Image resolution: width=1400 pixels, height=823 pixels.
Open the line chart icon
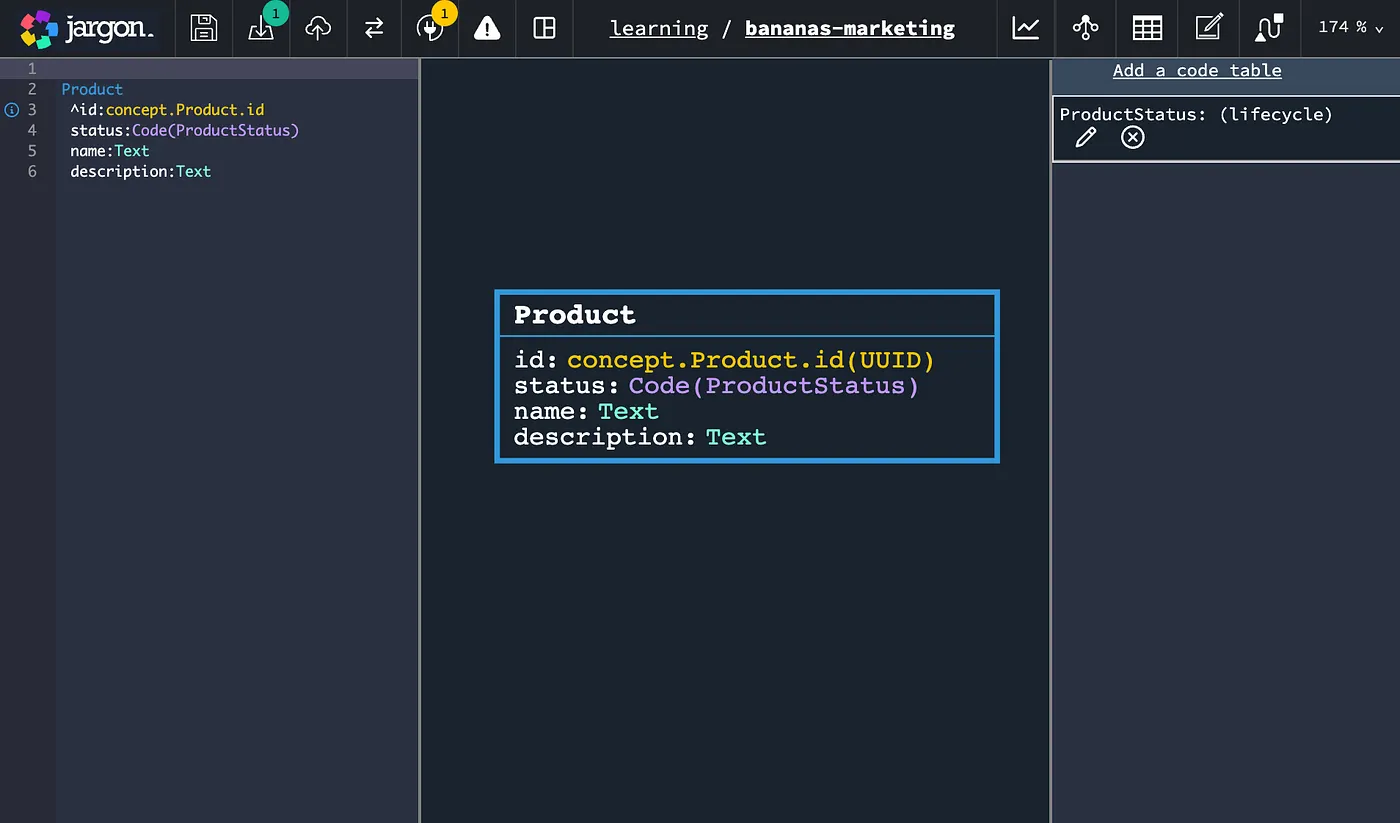point(1026,28)
